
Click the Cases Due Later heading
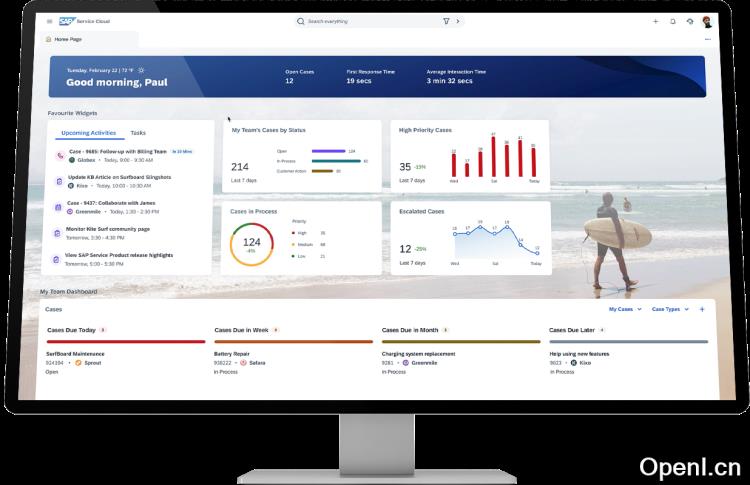[572, 330]
